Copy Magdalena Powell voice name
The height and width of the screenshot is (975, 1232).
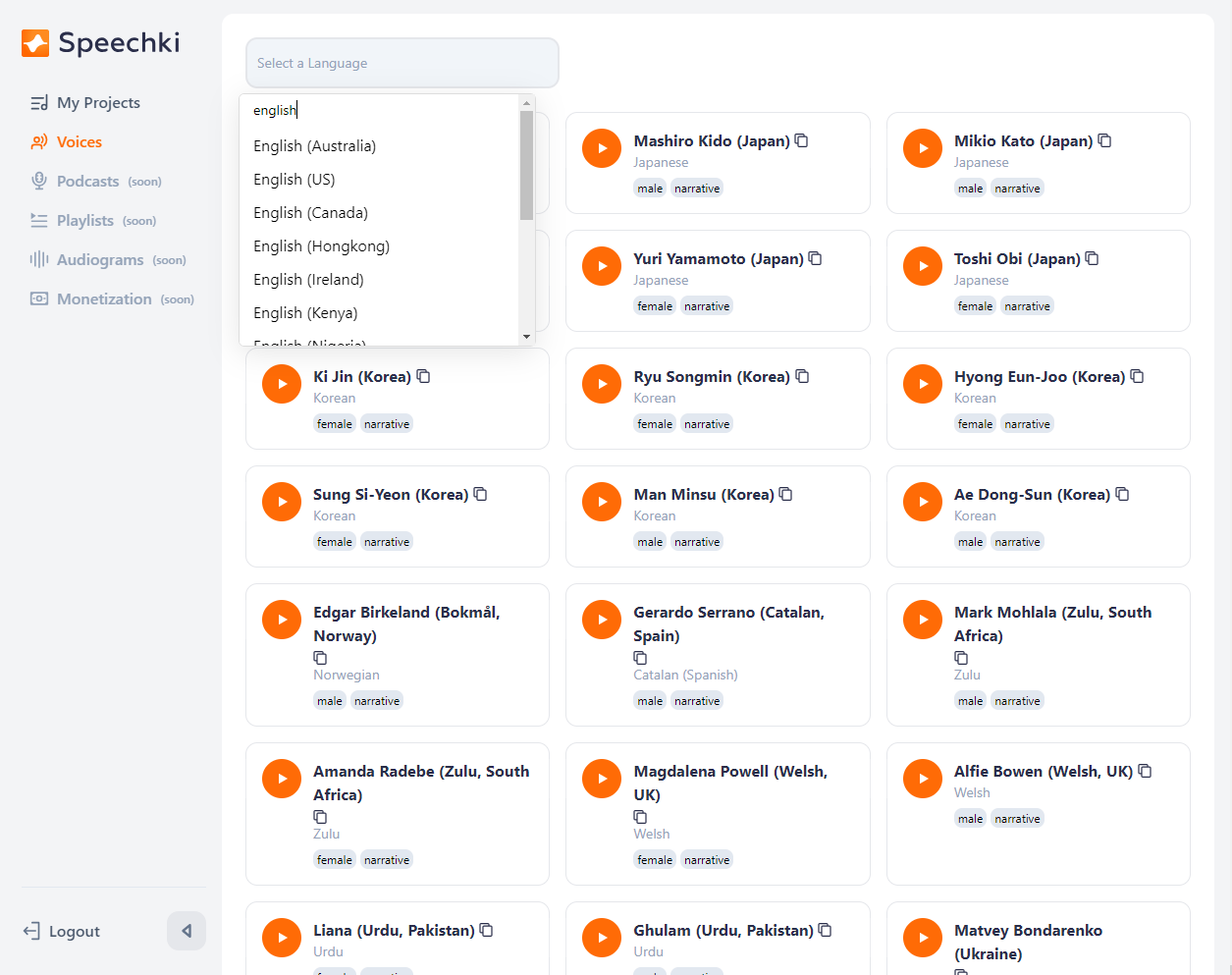click(x=641, y=817)
